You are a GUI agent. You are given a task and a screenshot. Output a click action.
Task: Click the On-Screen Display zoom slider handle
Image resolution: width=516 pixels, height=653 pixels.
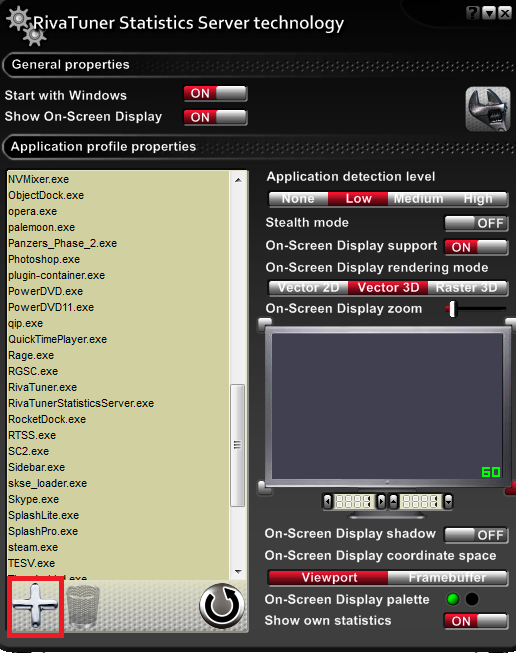click(x=454, y=309)
